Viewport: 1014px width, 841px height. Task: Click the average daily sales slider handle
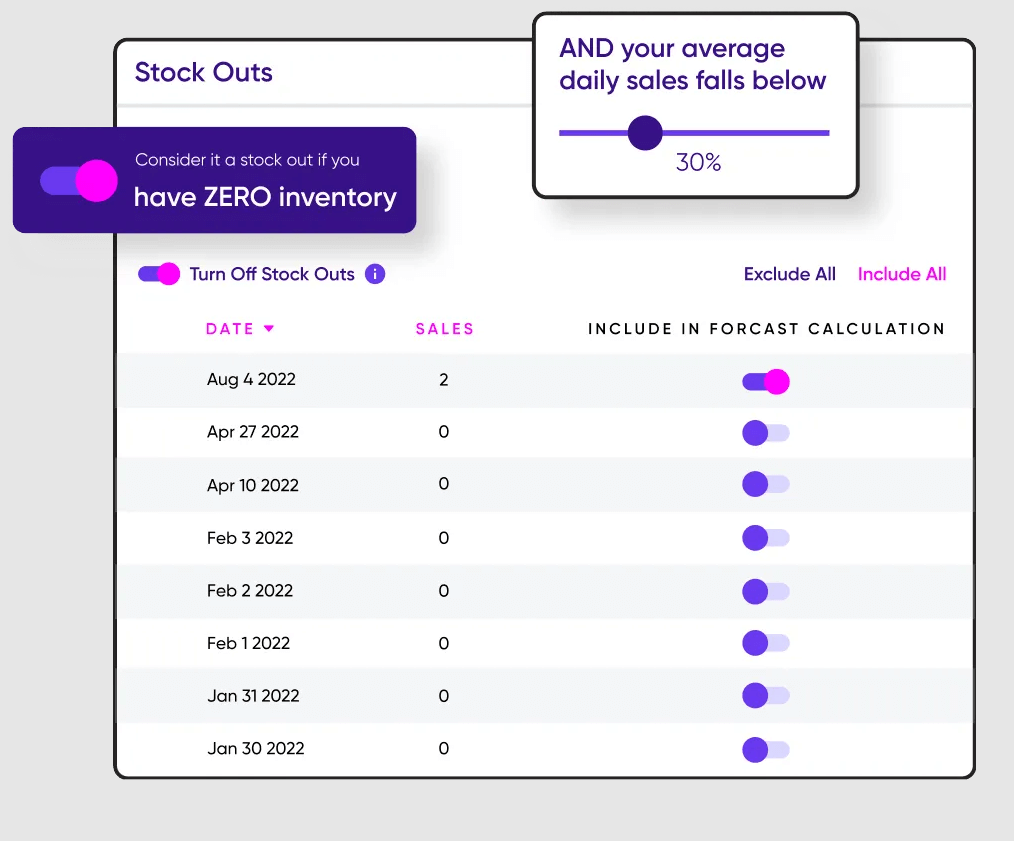click(645, 132)
